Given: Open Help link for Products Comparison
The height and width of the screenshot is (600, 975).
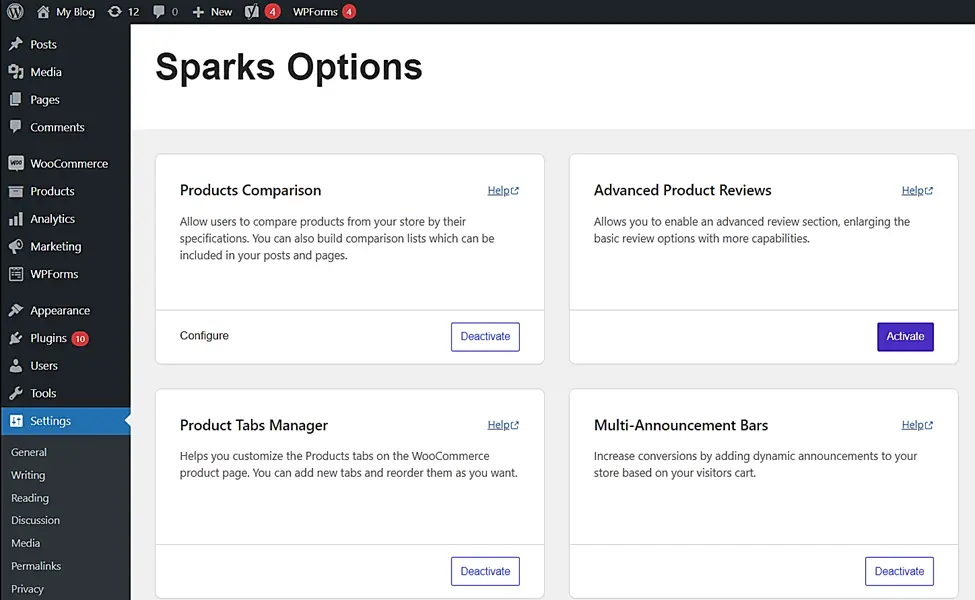Looking at the screenshot, I should [502, 190].
